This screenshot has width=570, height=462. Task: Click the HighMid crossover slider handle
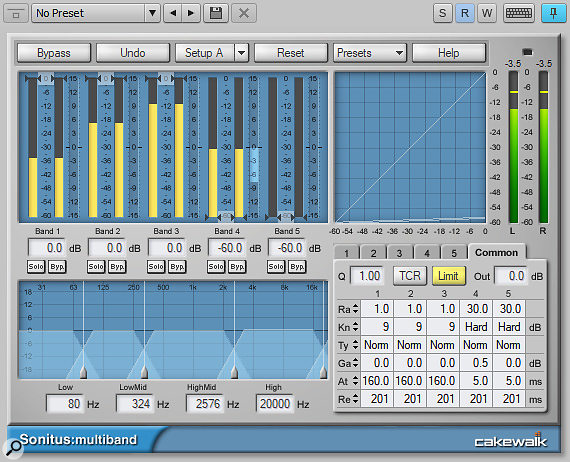[234, 373]
